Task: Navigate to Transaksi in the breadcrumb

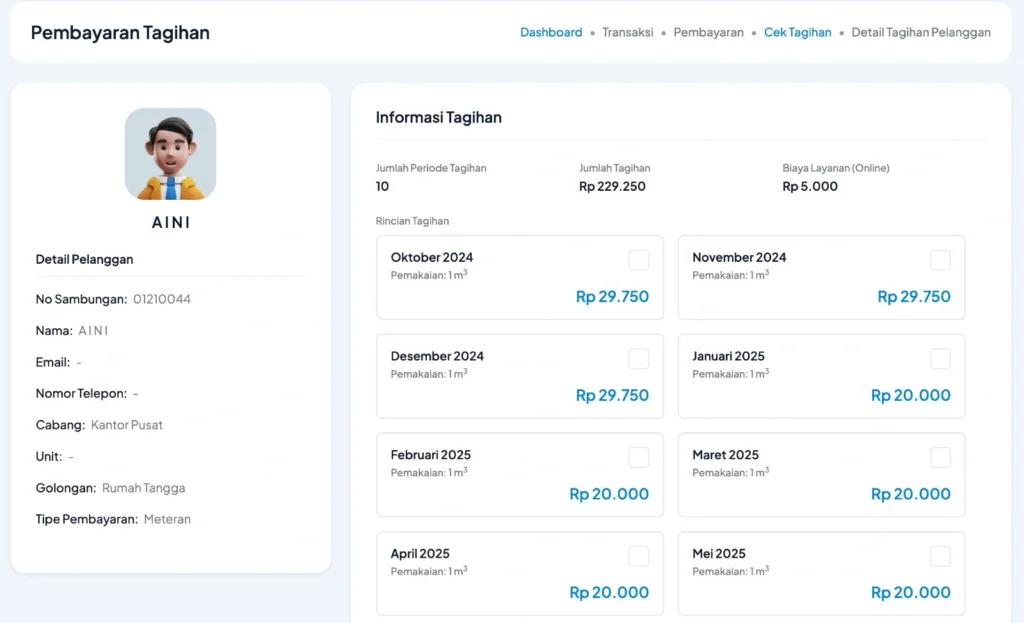Action: coord(628,32)
